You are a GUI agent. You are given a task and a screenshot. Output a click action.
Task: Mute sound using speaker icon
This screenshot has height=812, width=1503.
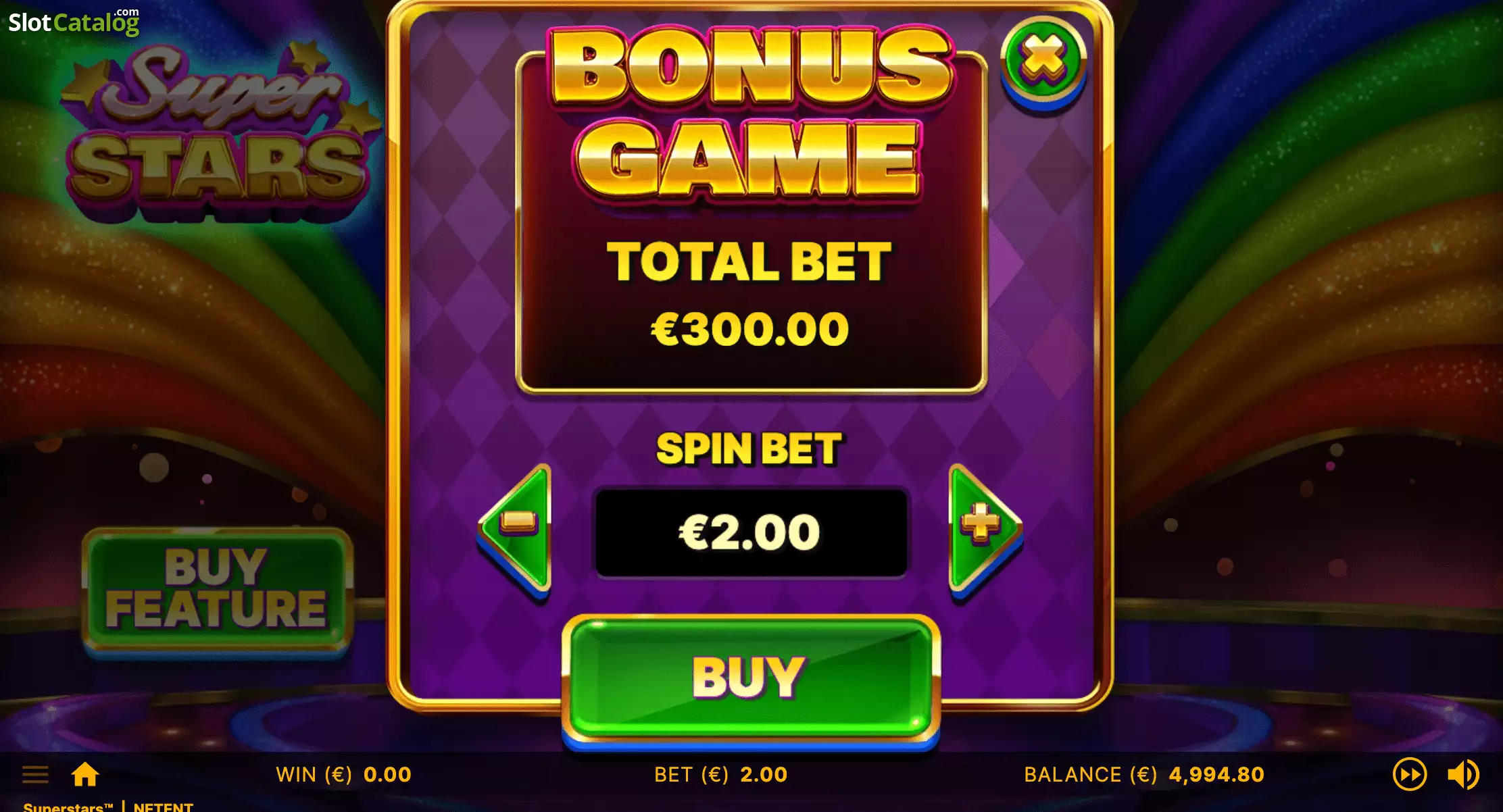(x=1463, y=774)
